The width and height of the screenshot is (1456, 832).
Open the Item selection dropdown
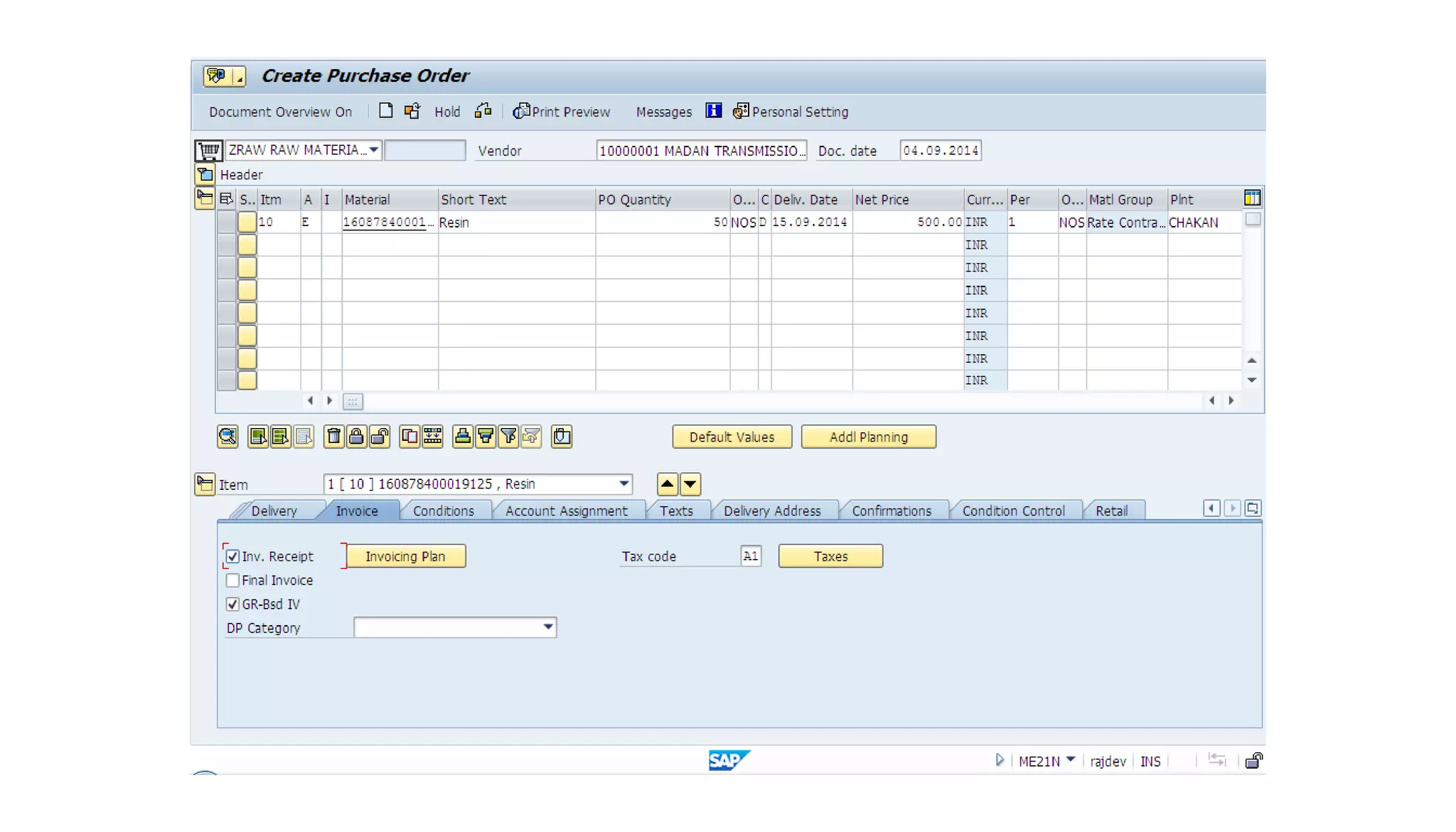tap(623, 484)
